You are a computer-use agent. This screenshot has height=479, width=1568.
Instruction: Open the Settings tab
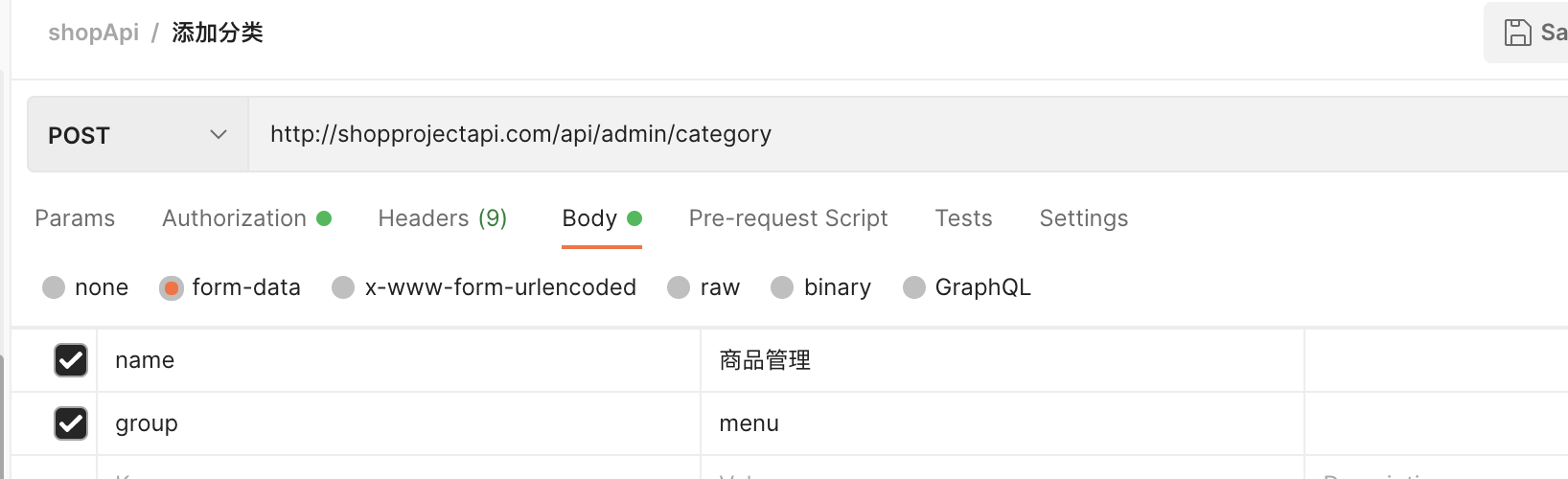pos(1083,218)
